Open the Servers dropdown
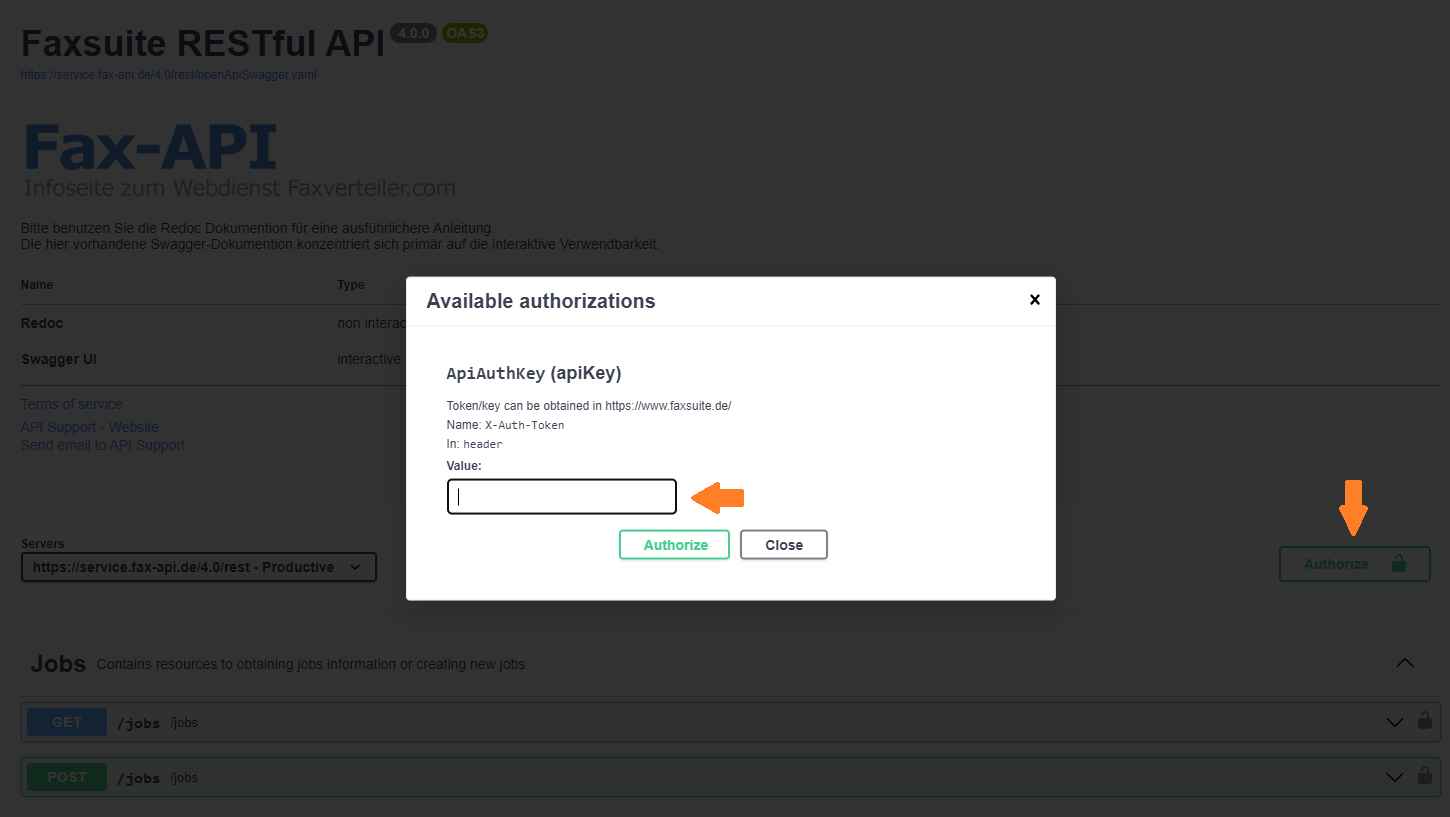 click(199, 567)
